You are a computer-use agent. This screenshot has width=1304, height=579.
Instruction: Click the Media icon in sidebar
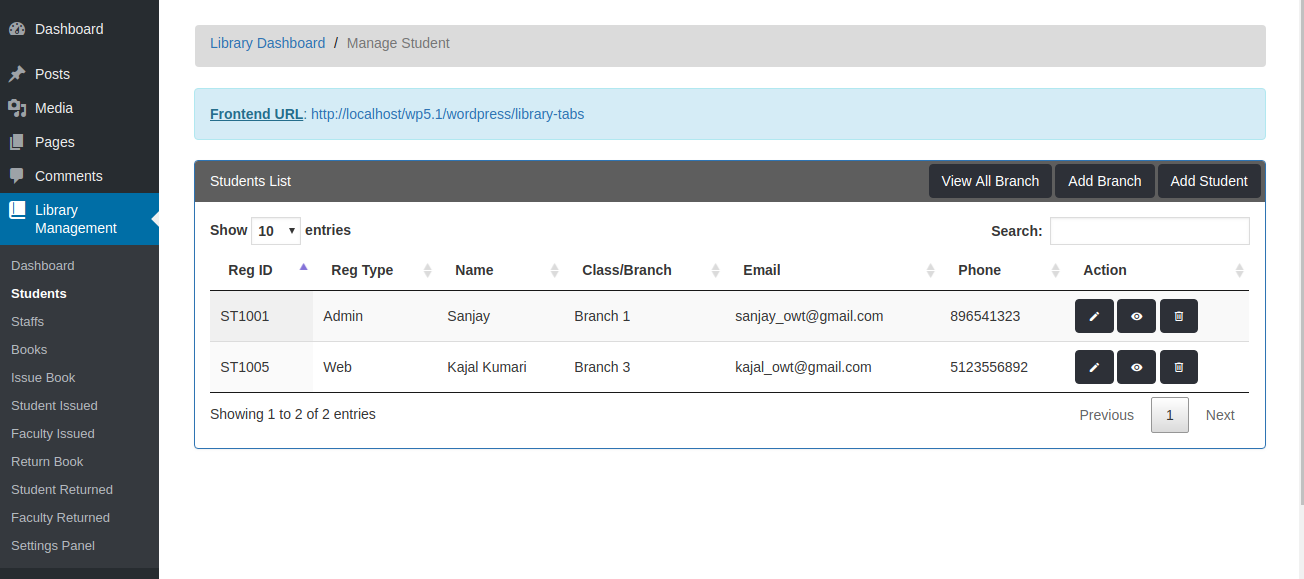[x=17, y=108]
